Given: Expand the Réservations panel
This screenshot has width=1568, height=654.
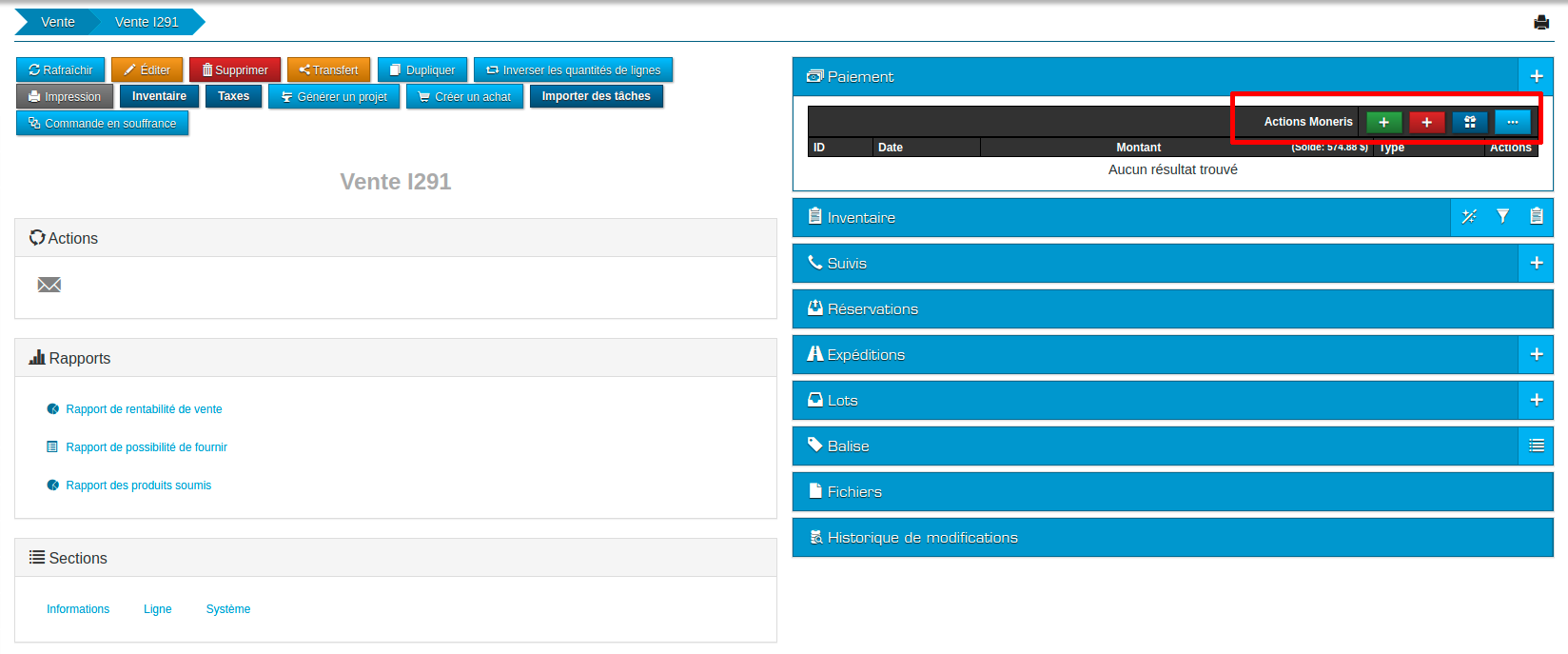Looking at the screenshot, I should pyautogui.click(x=872, y=309).
